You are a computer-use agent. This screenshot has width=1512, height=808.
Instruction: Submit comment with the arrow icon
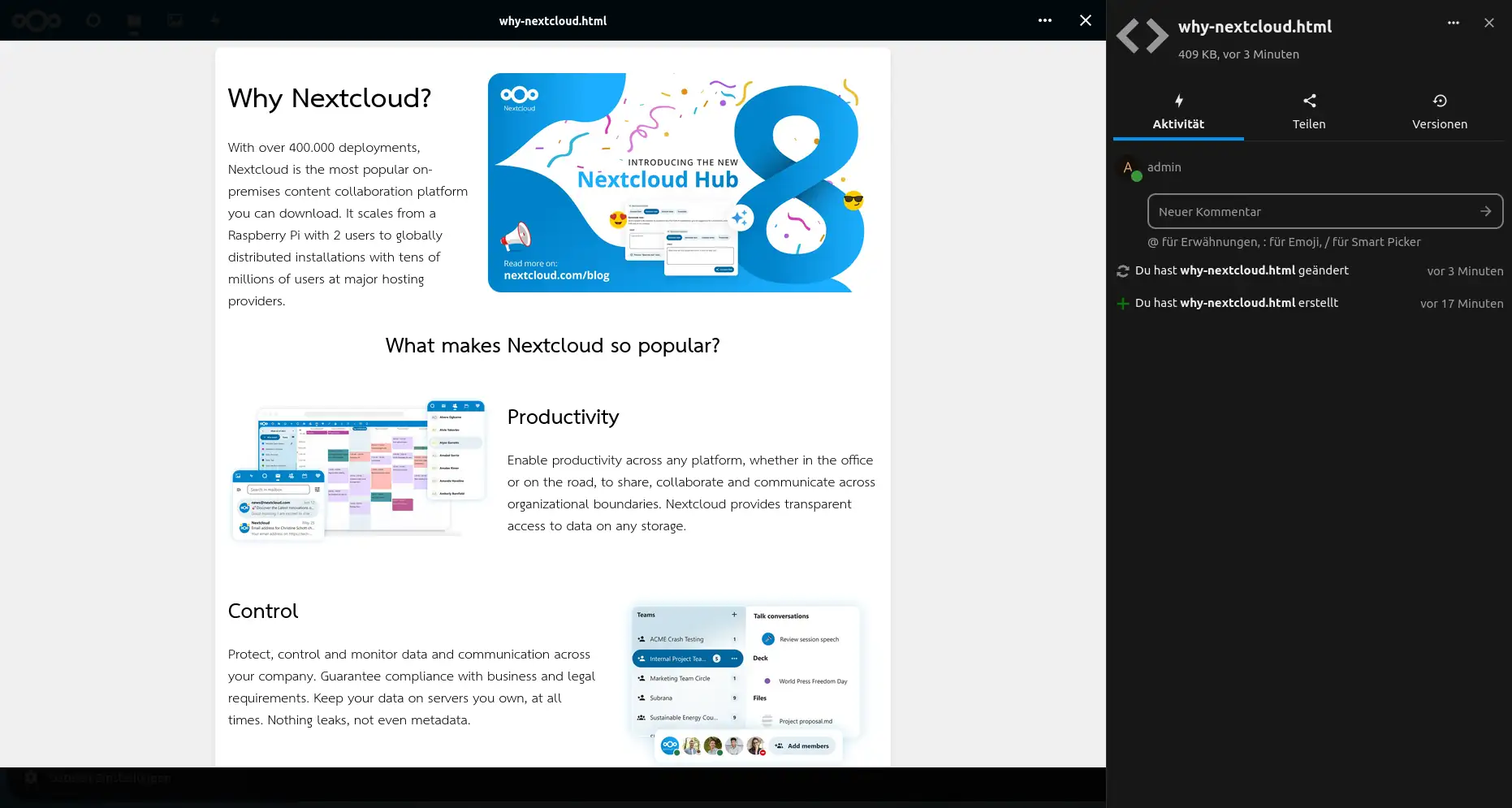(x=1485, y=211)
